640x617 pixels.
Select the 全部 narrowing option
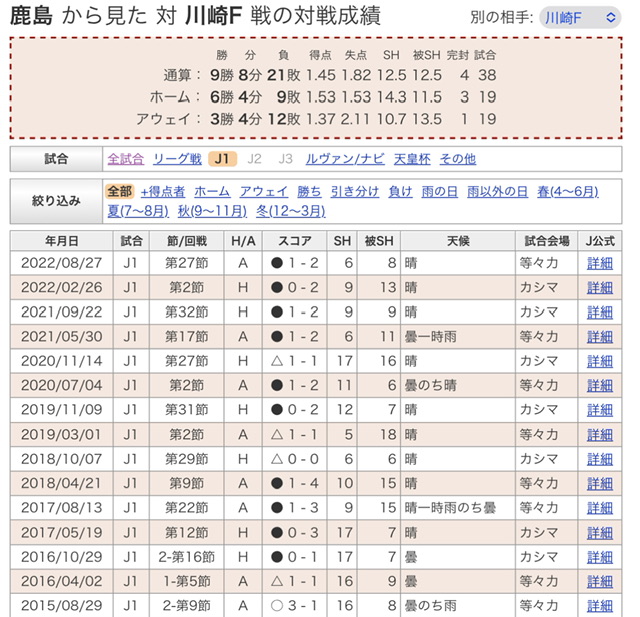(x=120, y=191)
